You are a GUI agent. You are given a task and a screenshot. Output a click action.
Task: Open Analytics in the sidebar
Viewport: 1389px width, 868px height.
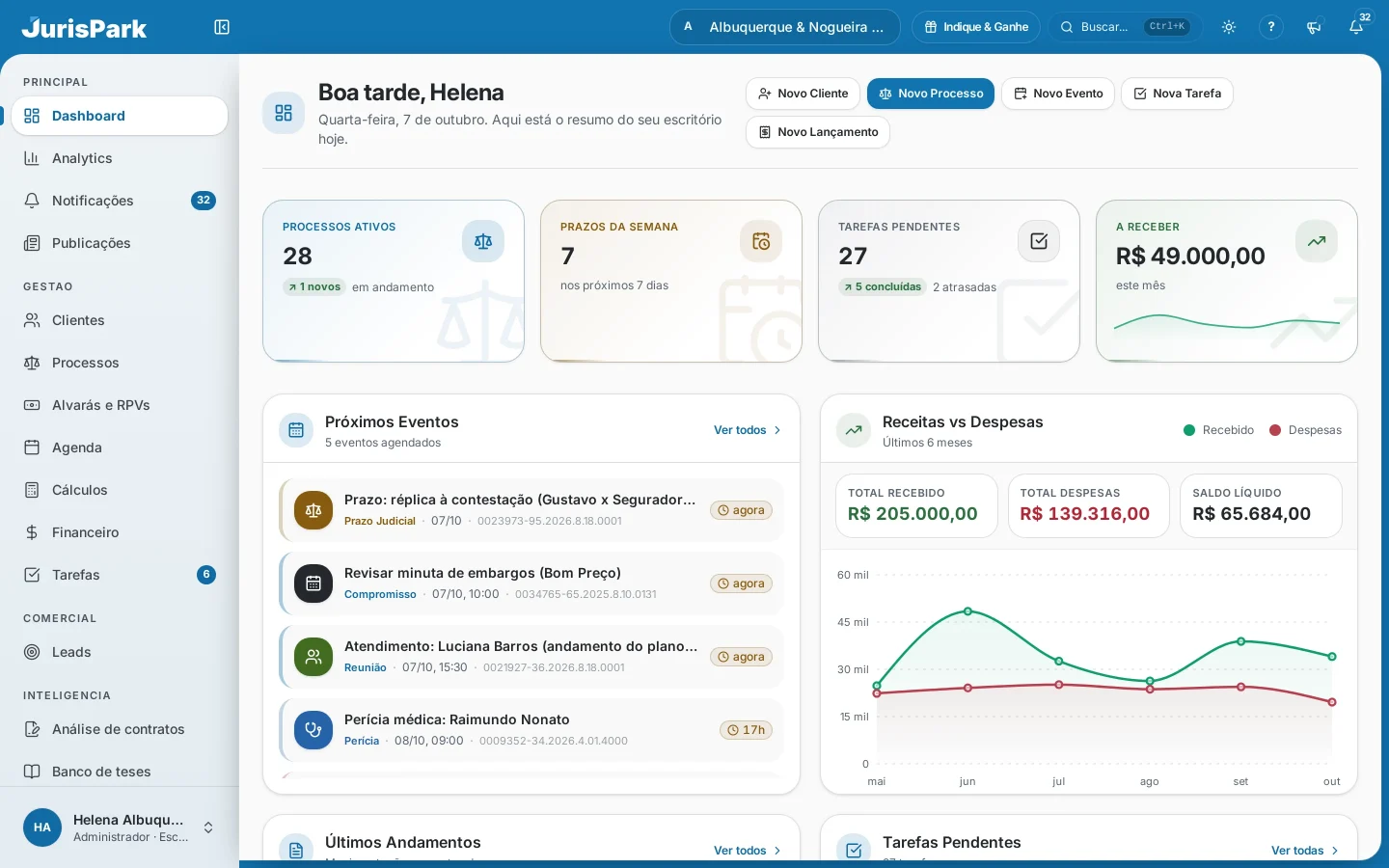120,158
